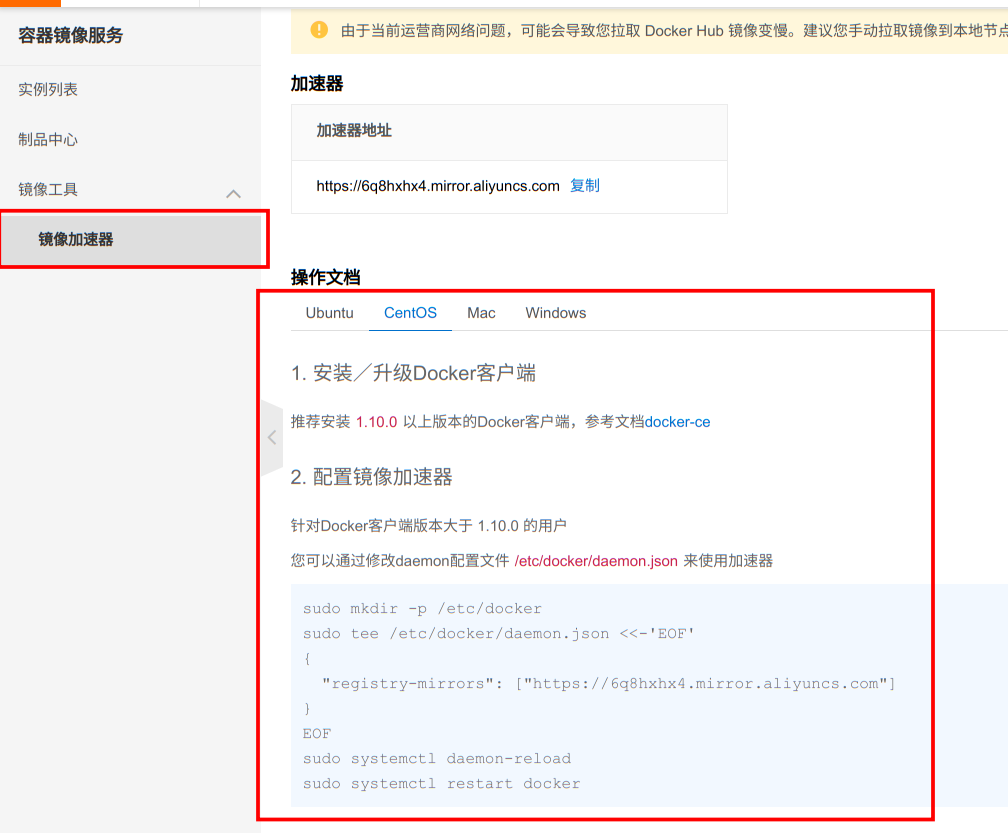The height and width of the screenshot is (833, 1008).
Task: Click the 加速器 section heading
Action: [317, 84]
